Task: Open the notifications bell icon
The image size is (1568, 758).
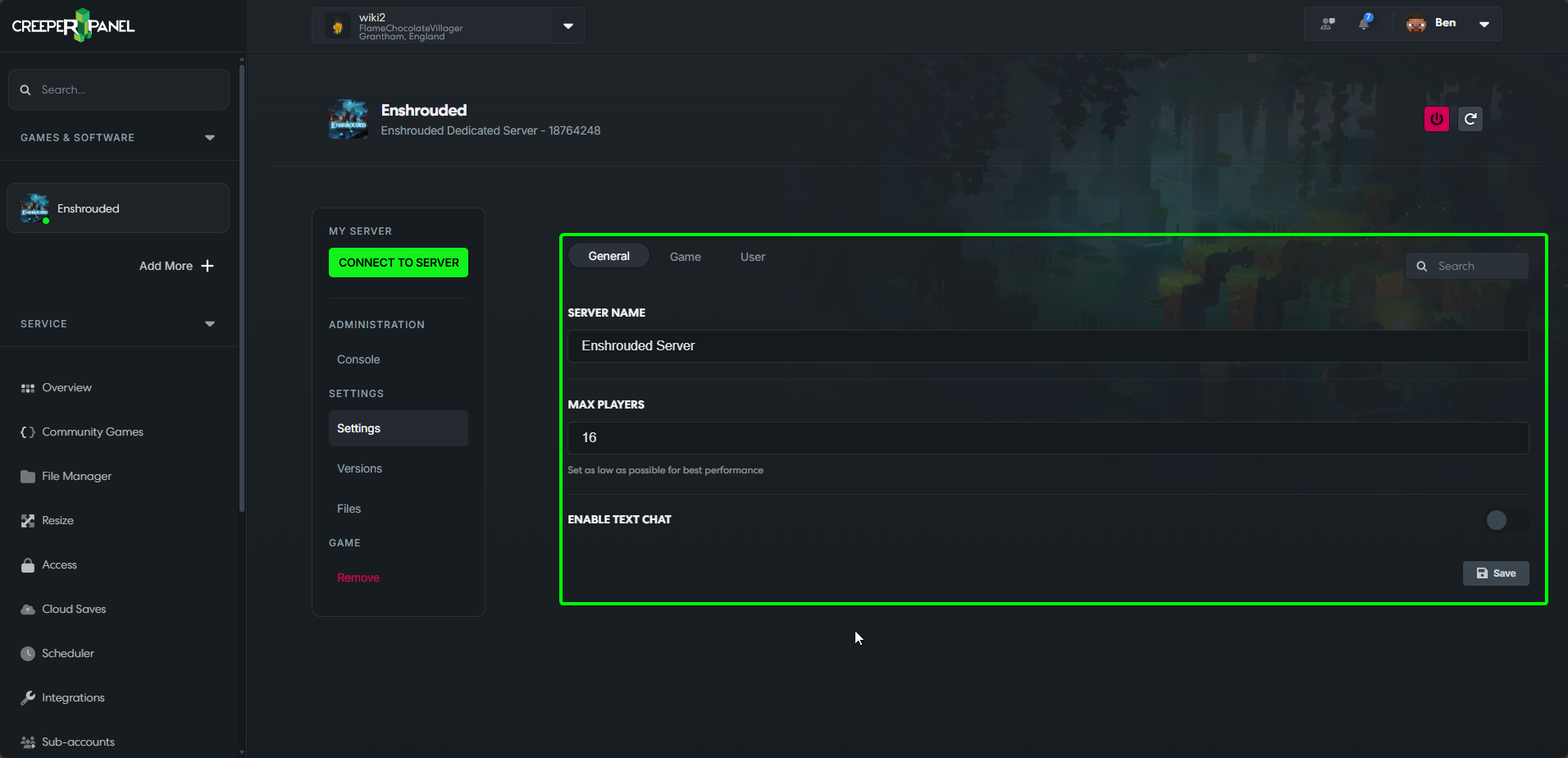Action: tap(1365, 23)
